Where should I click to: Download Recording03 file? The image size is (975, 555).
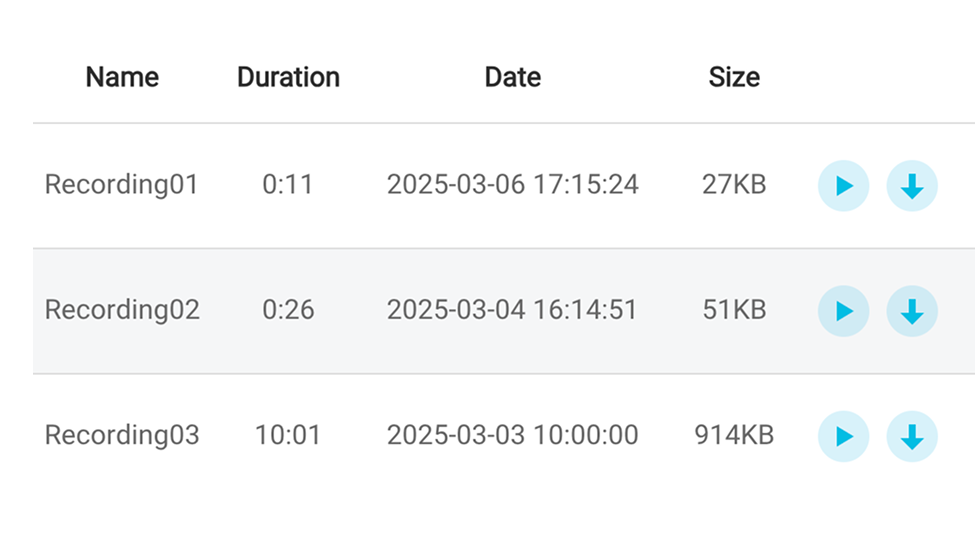click(912, 436)
